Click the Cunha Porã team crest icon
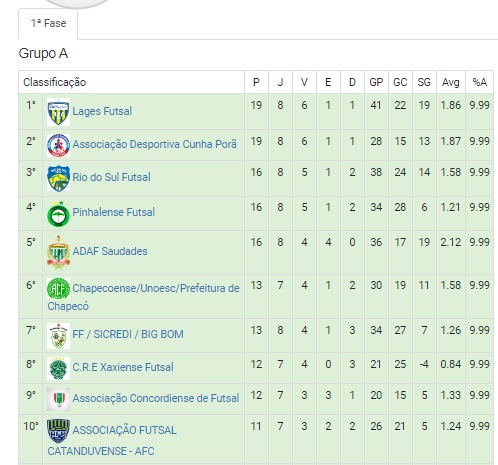Viewport: 498px width, 465px height. coord(58,145)
